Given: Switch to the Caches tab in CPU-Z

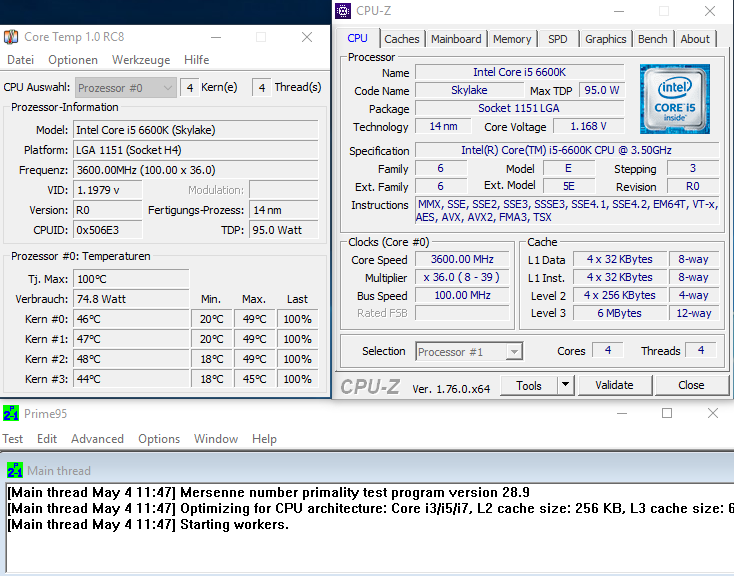Looking at the screenshot, I should 402,39.
